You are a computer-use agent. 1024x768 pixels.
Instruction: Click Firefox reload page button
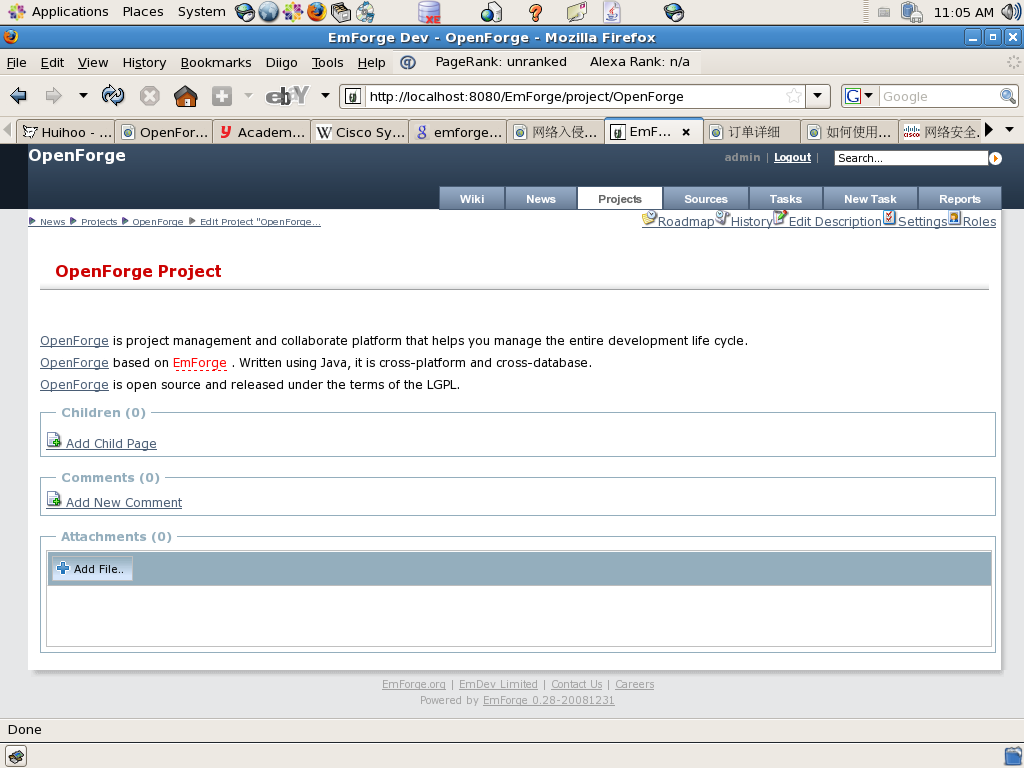coord(113,96)
